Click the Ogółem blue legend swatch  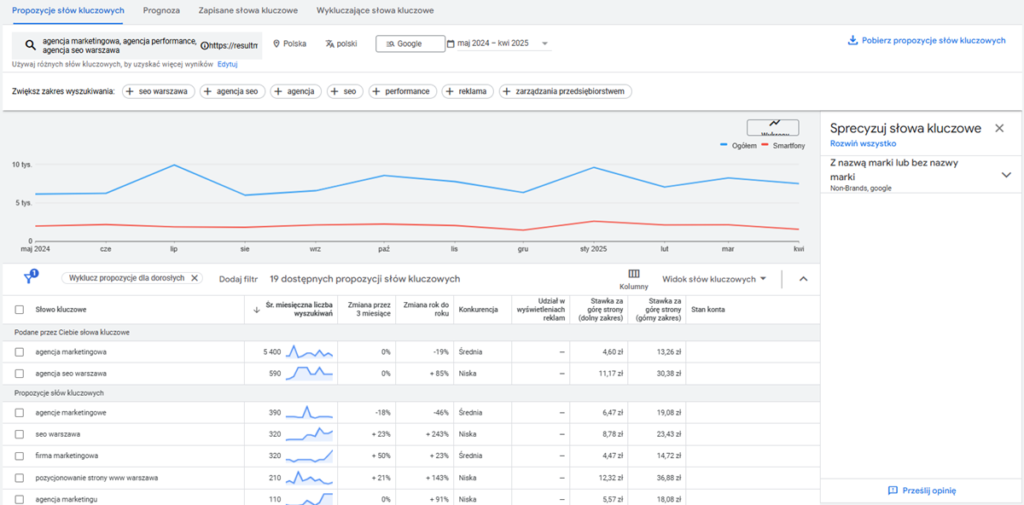[725, 145]
